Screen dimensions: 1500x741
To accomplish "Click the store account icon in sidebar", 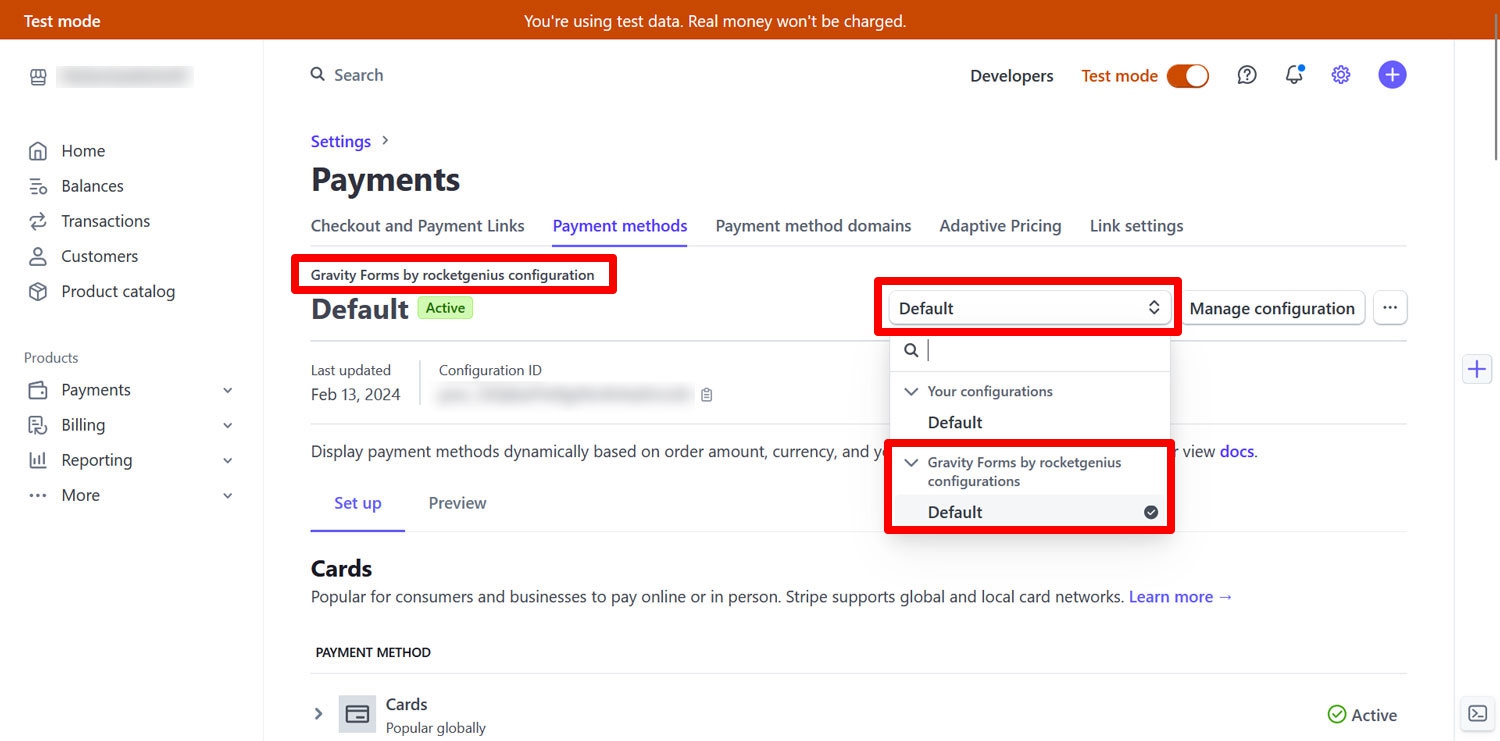I will tap(38, 77).
